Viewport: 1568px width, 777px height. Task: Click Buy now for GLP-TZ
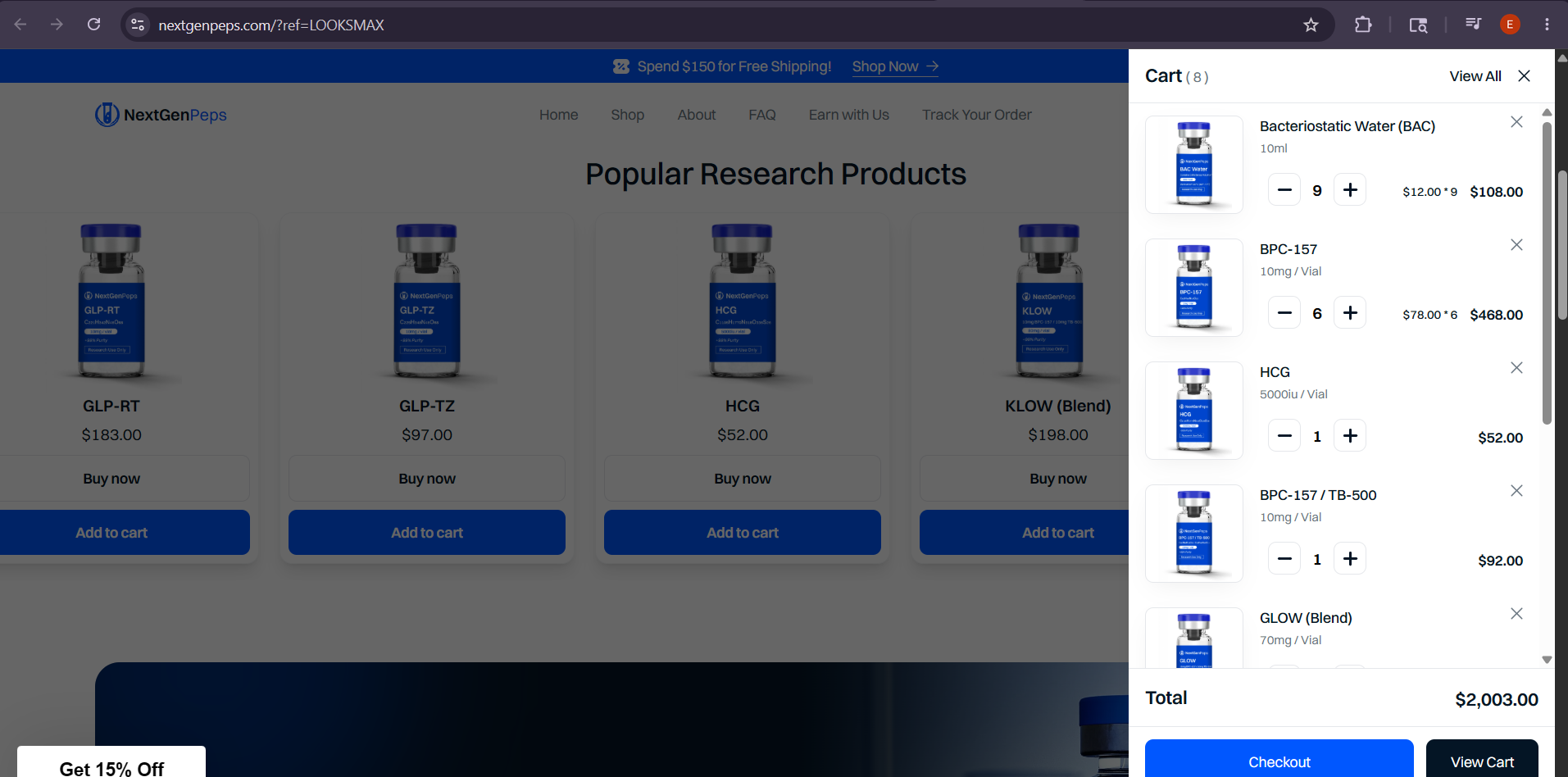(427, 479)
